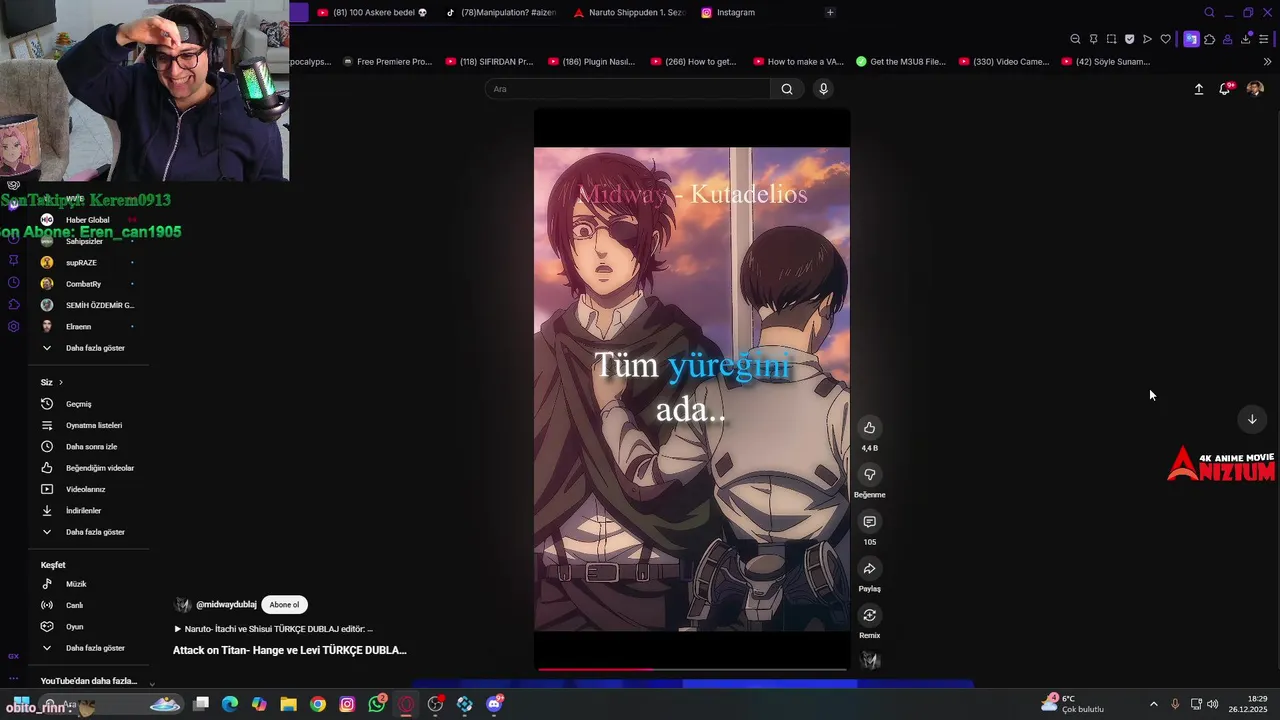
Task: Open the Free Premiere Pro bookmark
Action: pyautogui.click(x=387, y=61)
